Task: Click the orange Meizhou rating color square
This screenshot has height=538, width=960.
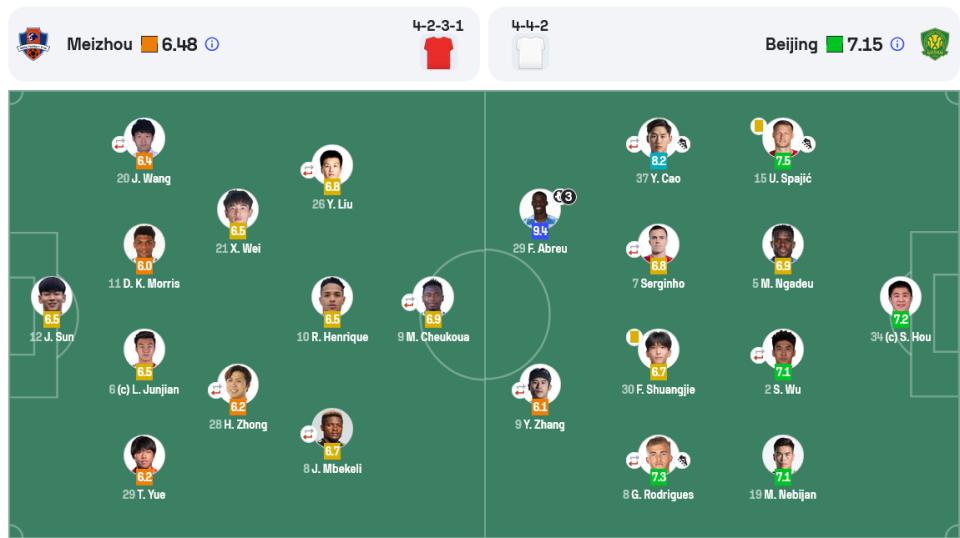Action: click(149, 44)
